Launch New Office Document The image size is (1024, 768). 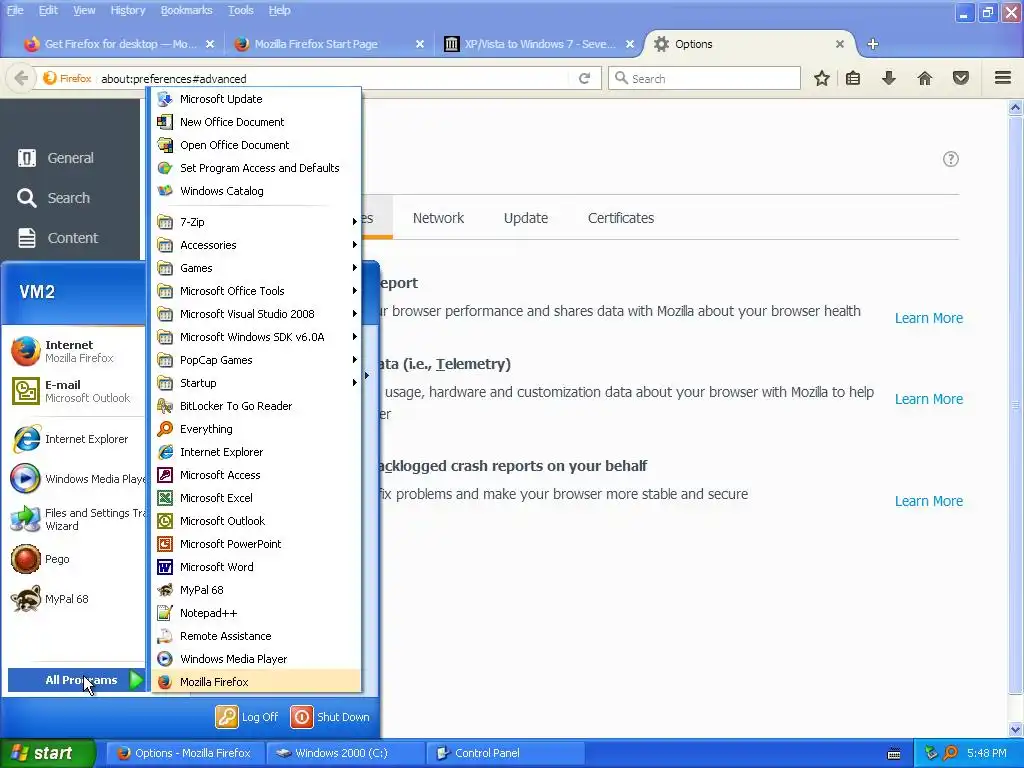pos(256,121)
